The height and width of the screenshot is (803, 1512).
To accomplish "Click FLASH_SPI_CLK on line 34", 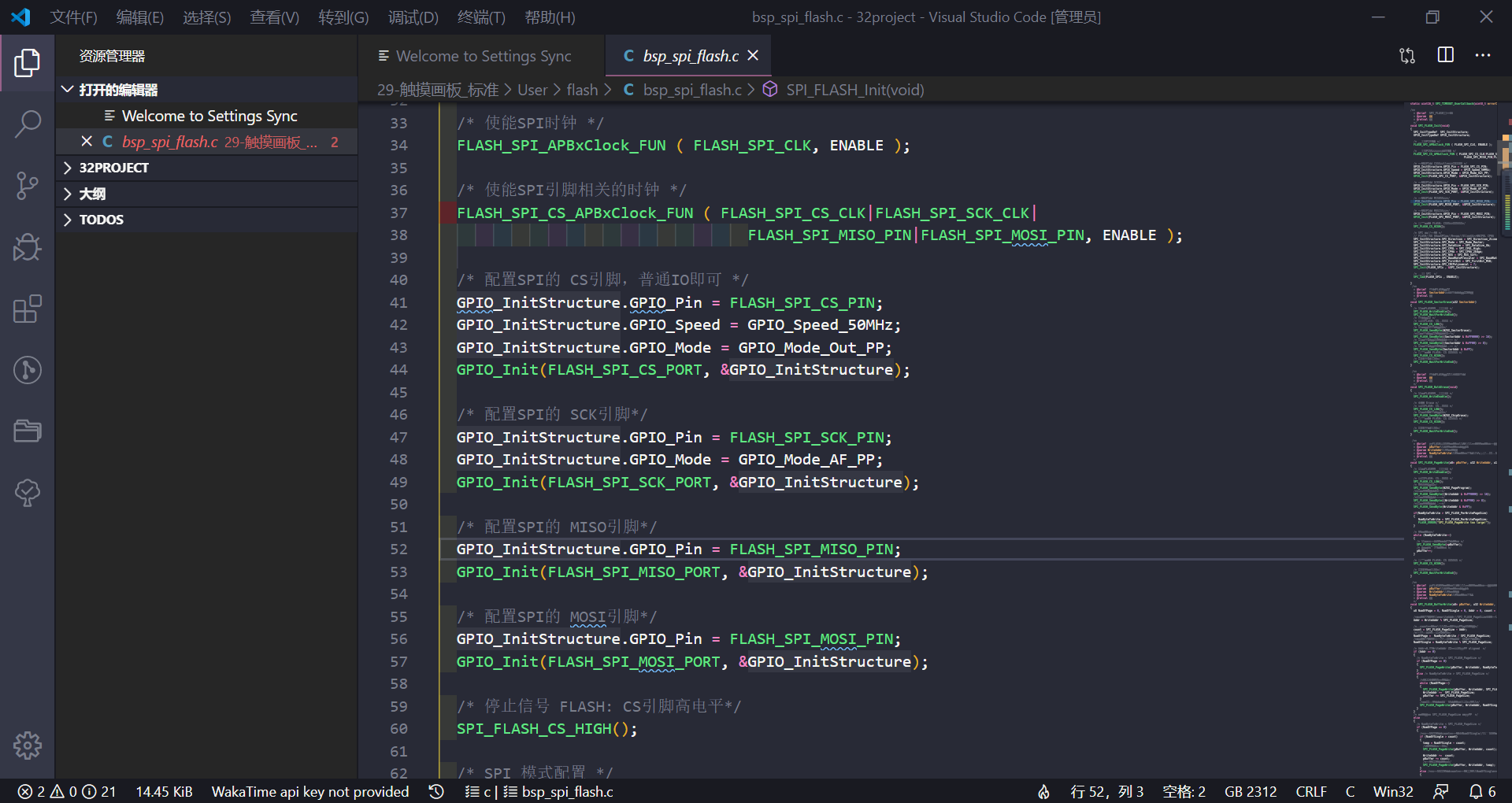I will (752, 145).
